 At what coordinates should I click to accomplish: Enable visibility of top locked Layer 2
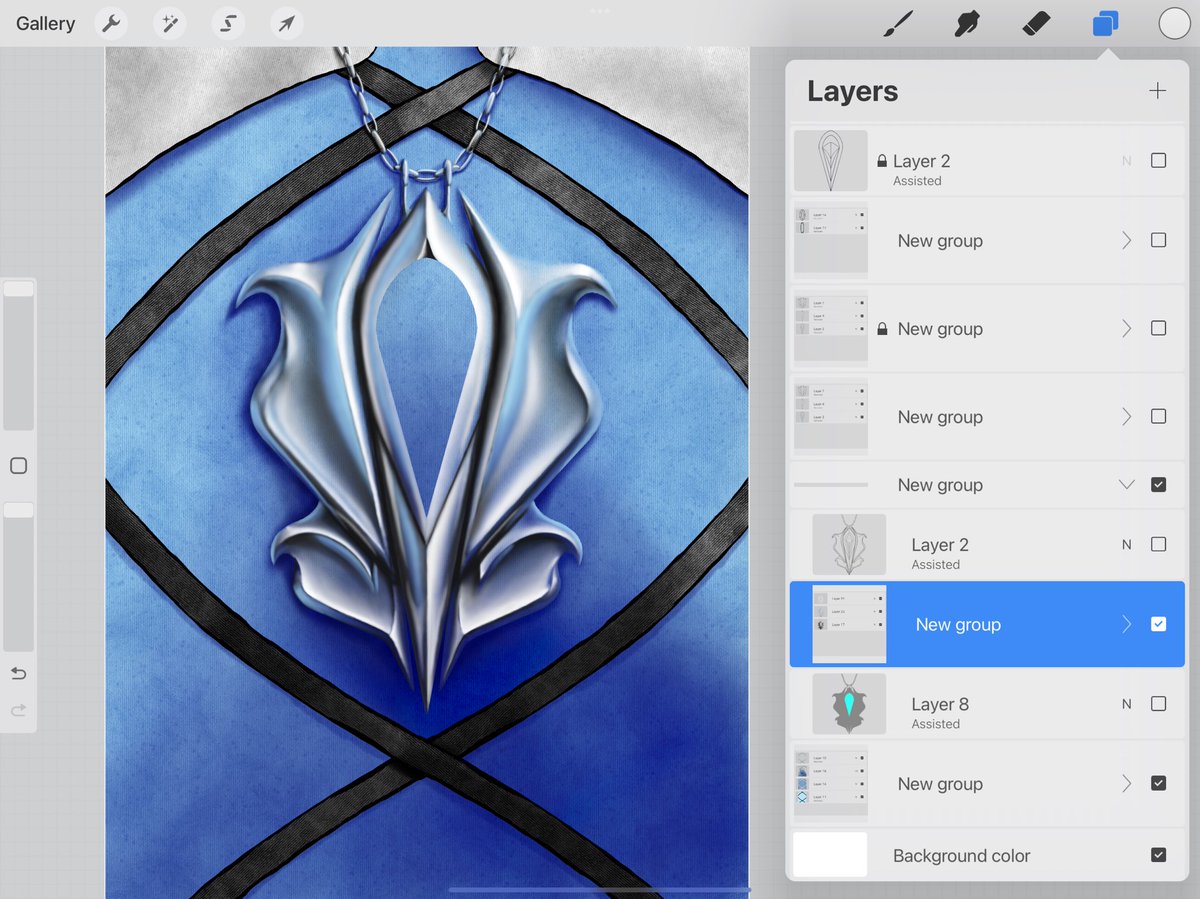tap(1158, 160)
